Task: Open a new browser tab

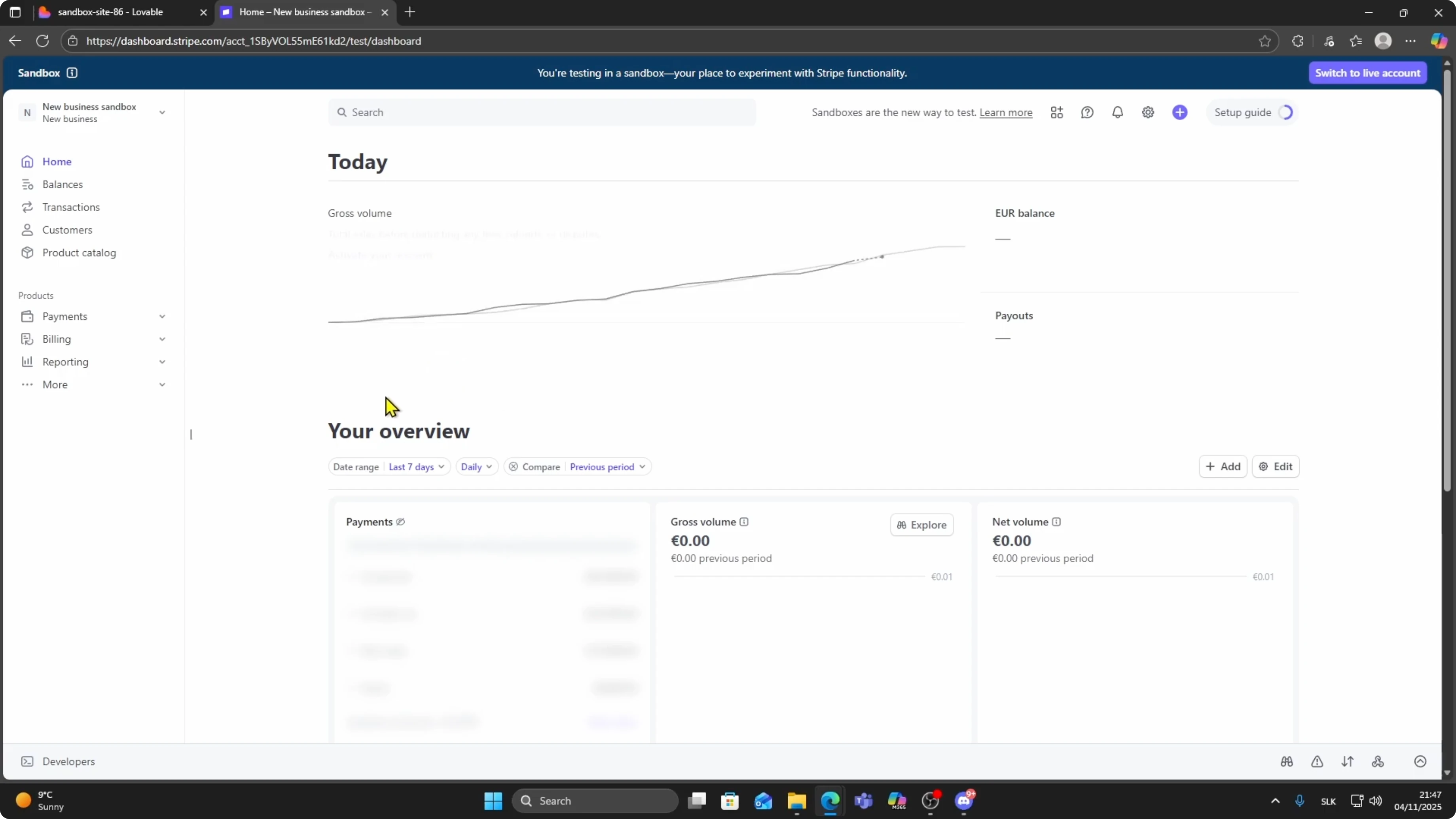Action: click(410, 12)
